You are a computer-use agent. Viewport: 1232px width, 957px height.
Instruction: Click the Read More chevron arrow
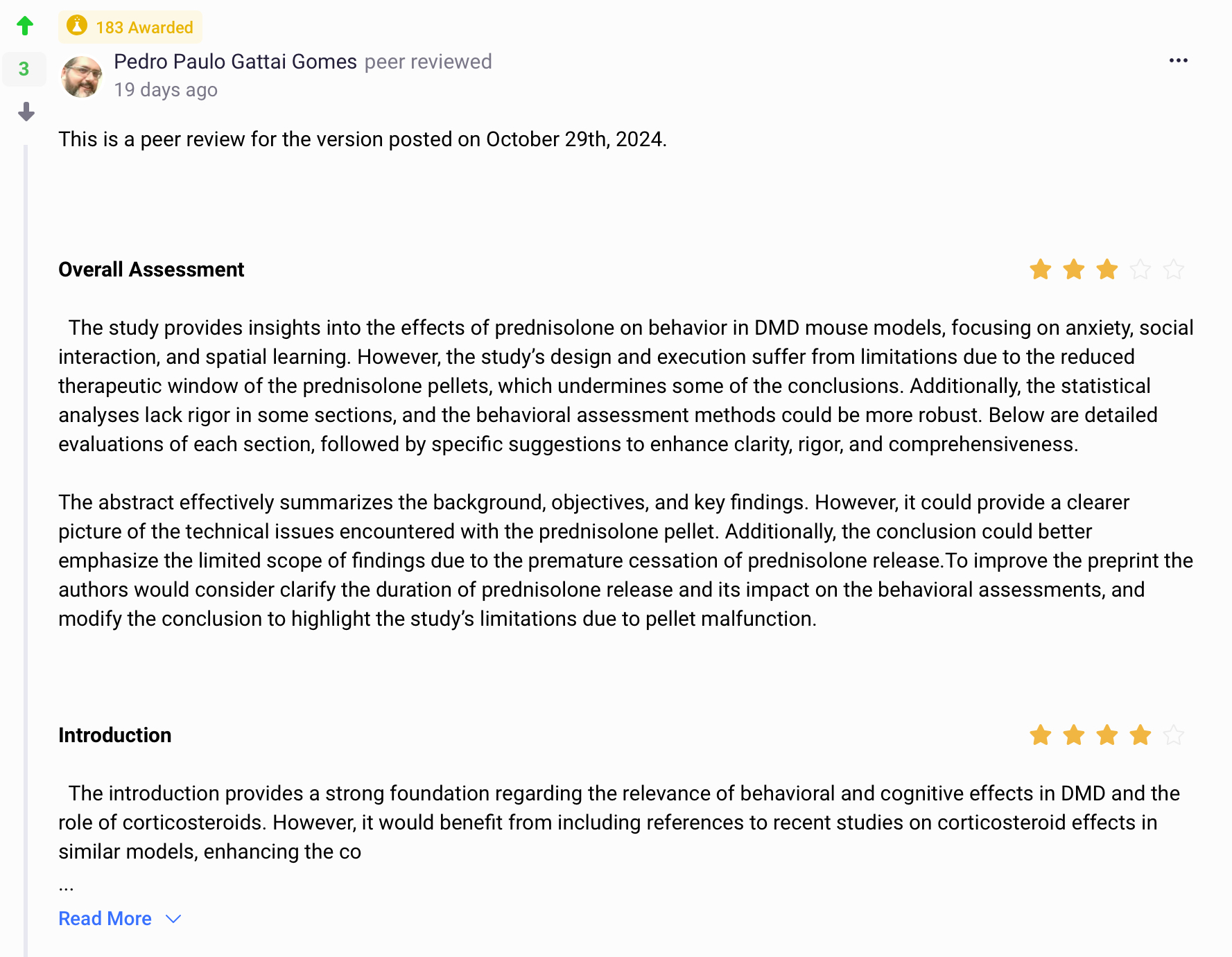click(x=173, y=919)
